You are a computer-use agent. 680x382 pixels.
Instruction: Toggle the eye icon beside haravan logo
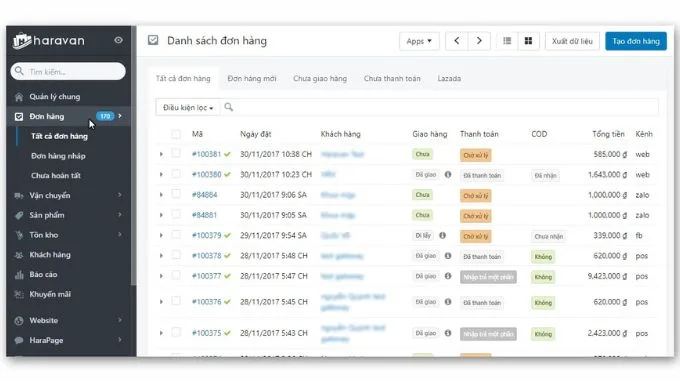coord(118,40)
